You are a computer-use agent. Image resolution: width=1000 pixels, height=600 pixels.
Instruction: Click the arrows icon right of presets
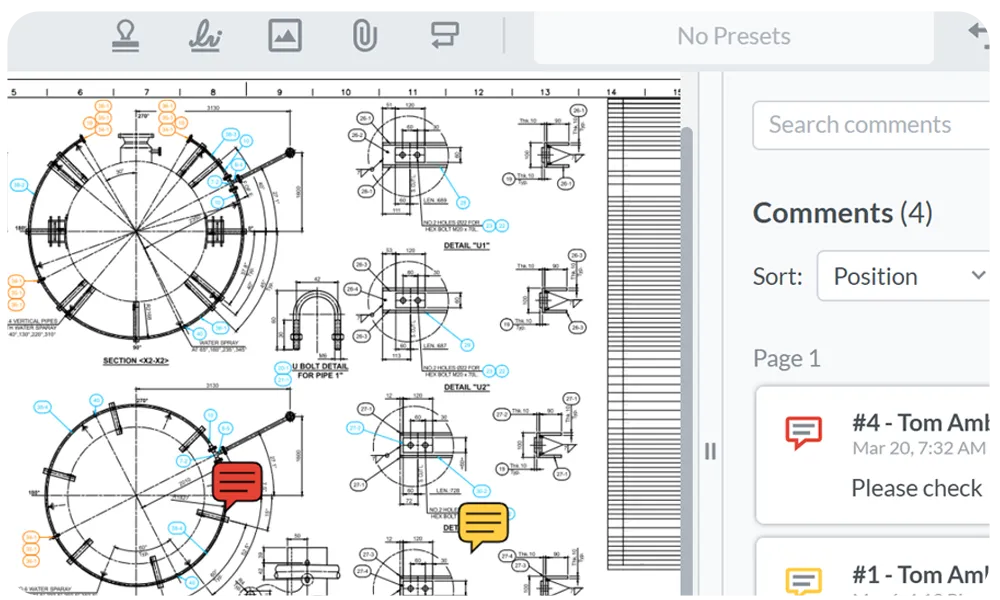coord(980,33)
